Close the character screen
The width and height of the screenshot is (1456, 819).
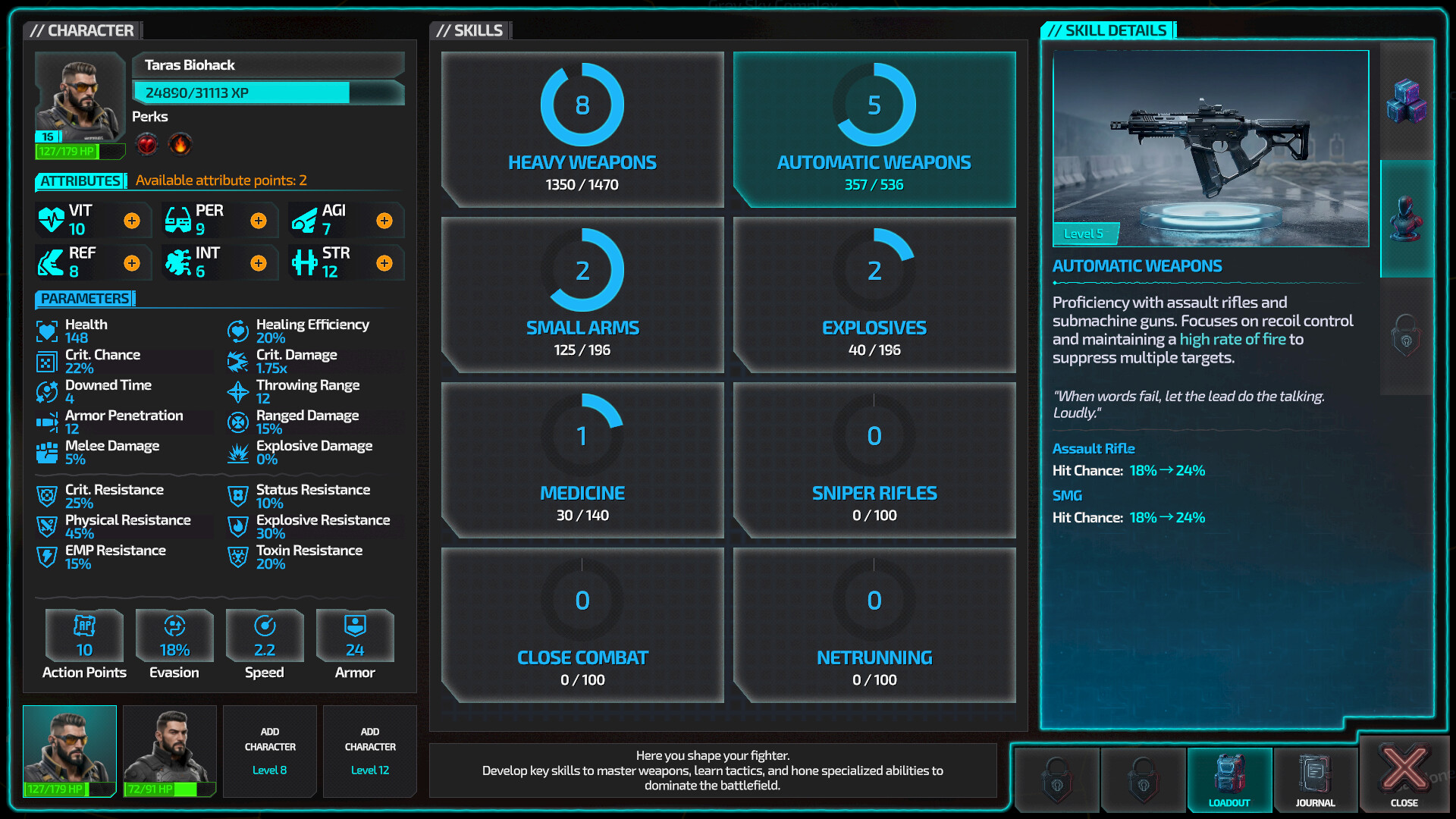pyautogui.click(x=1404, y=775)
